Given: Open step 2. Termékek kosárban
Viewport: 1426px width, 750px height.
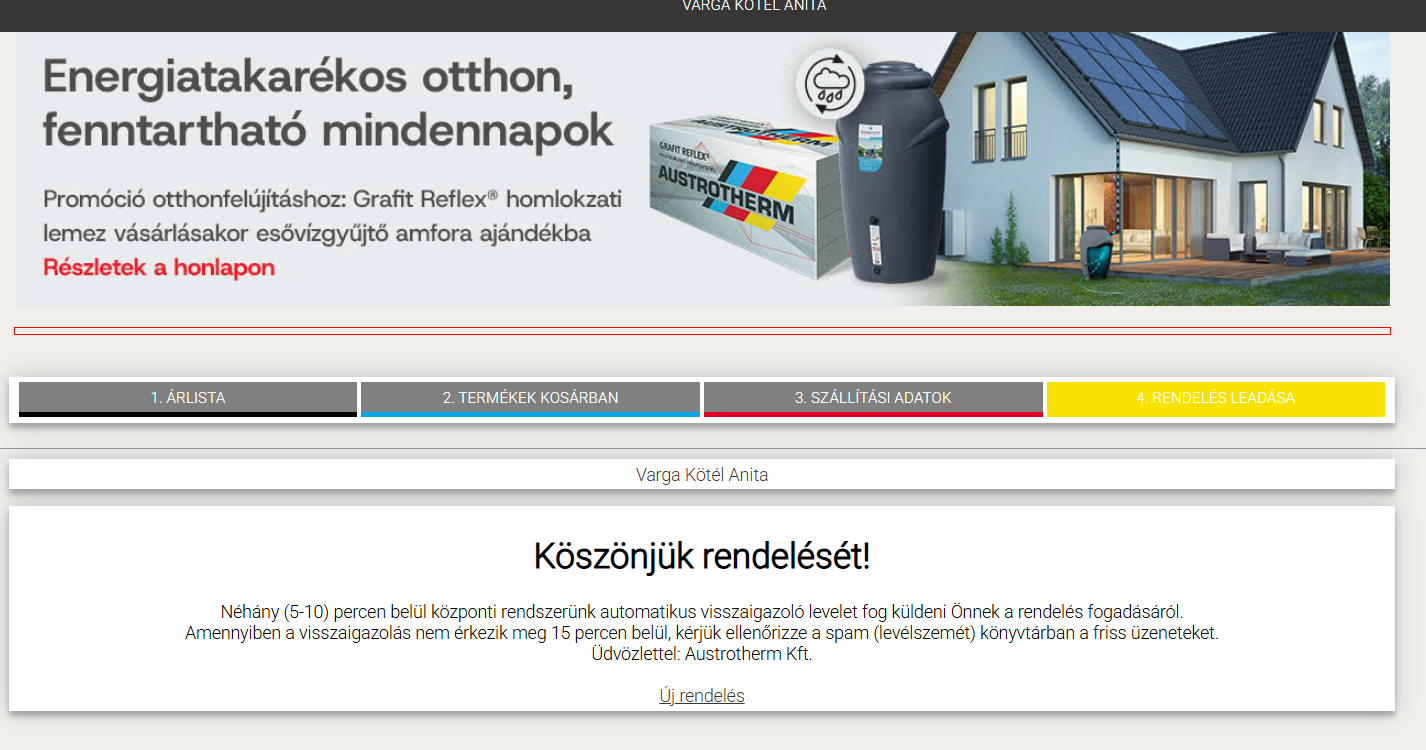Looking at the screenshot, I should (530, 398).
